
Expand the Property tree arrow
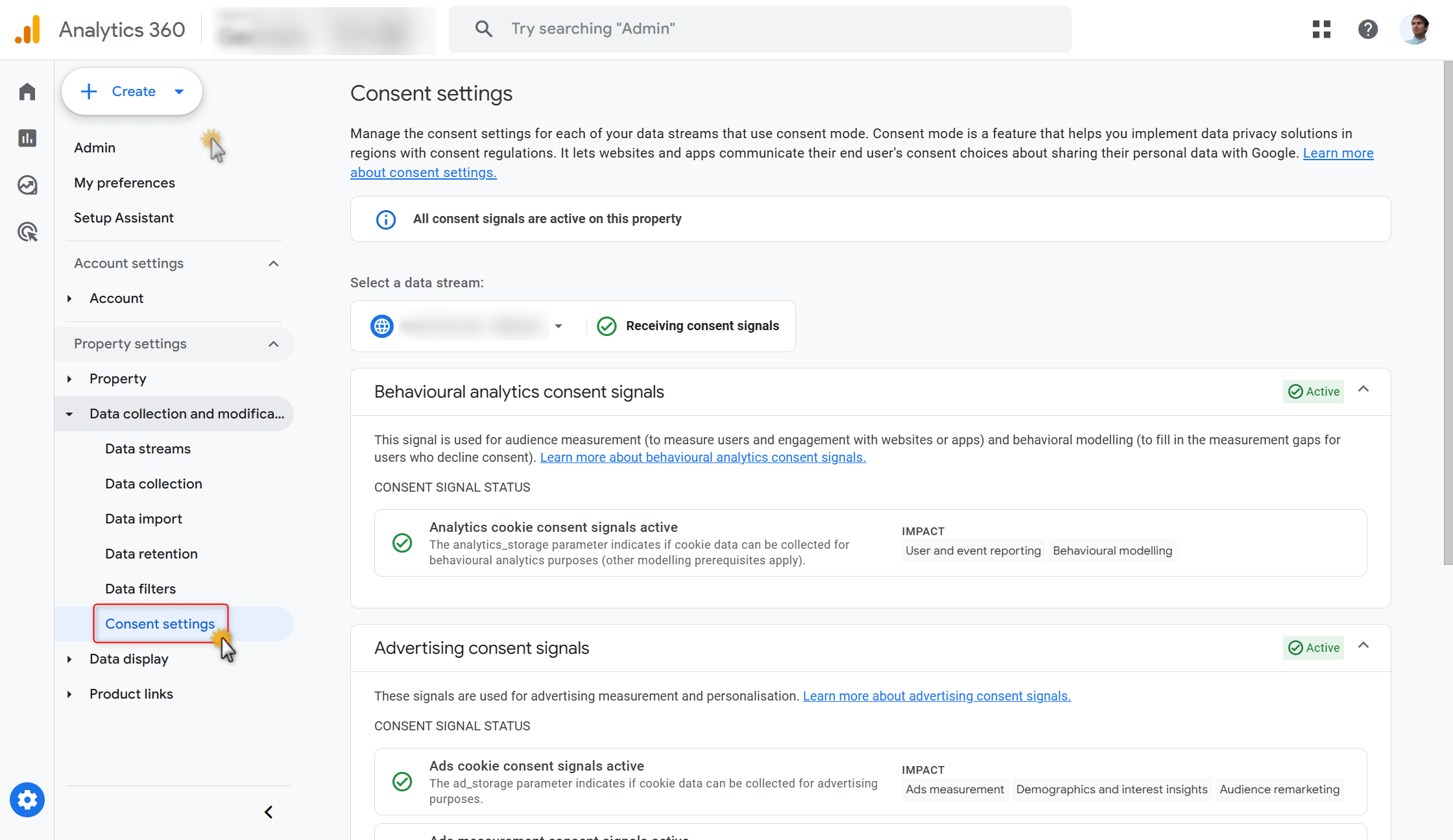tap(69, 379)
